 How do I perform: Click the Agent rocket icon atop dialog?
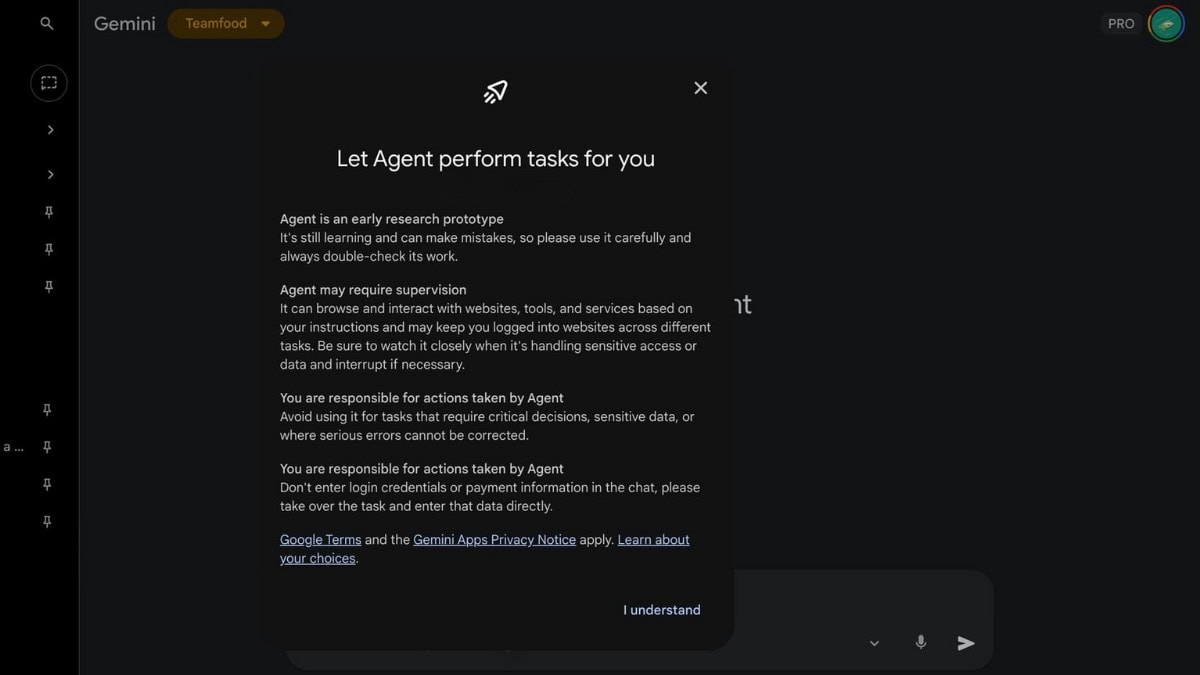495,91
